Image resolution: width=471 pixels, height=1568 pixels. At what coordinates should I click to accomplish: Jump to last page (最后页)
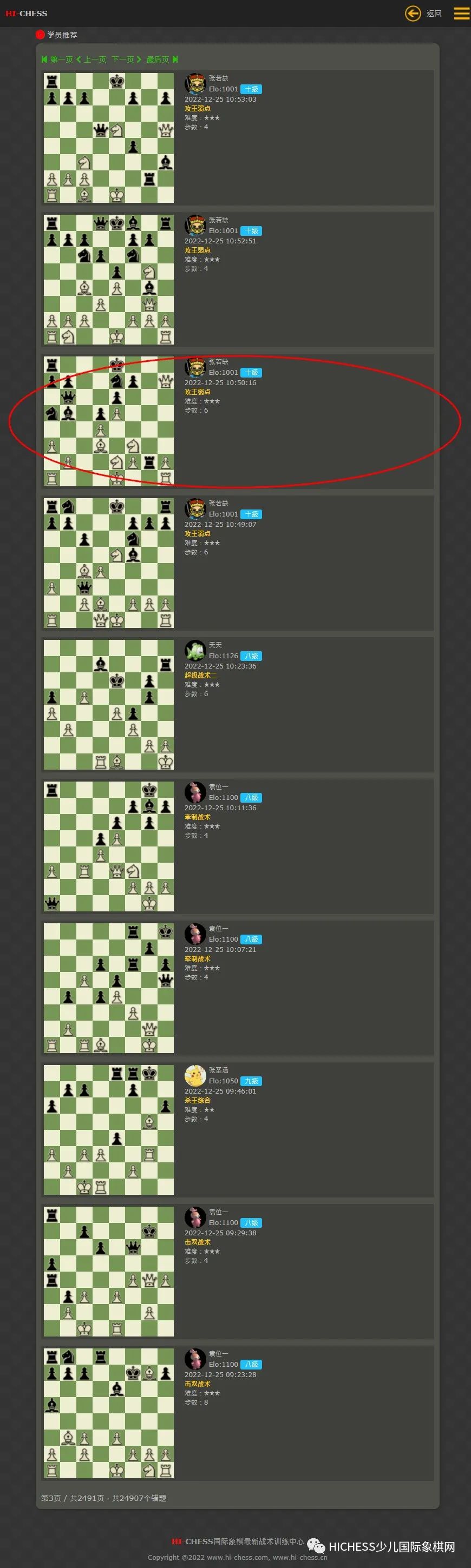(162, 59)
